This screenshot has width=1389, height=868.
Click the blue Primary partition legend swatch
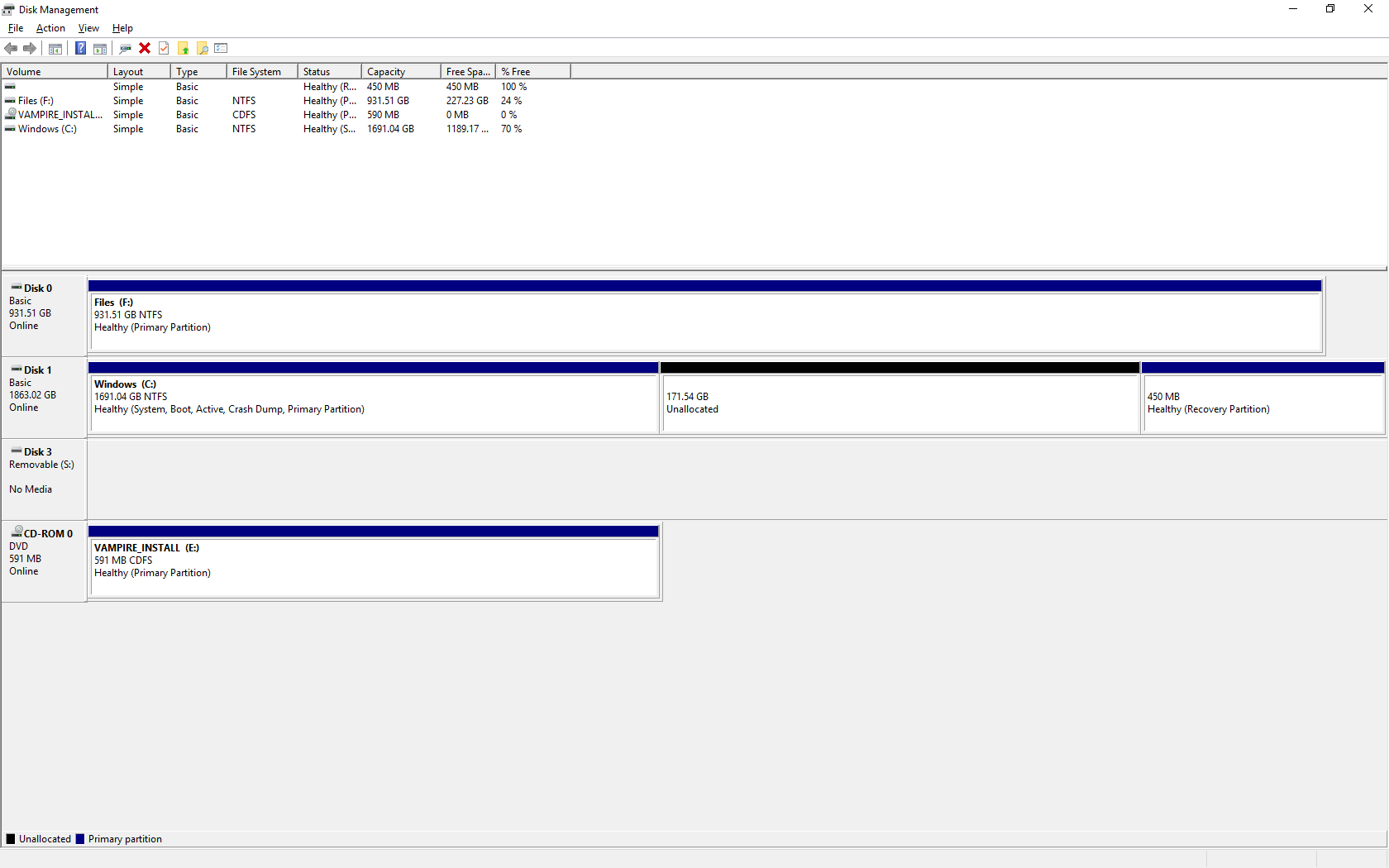click(80, 839)
